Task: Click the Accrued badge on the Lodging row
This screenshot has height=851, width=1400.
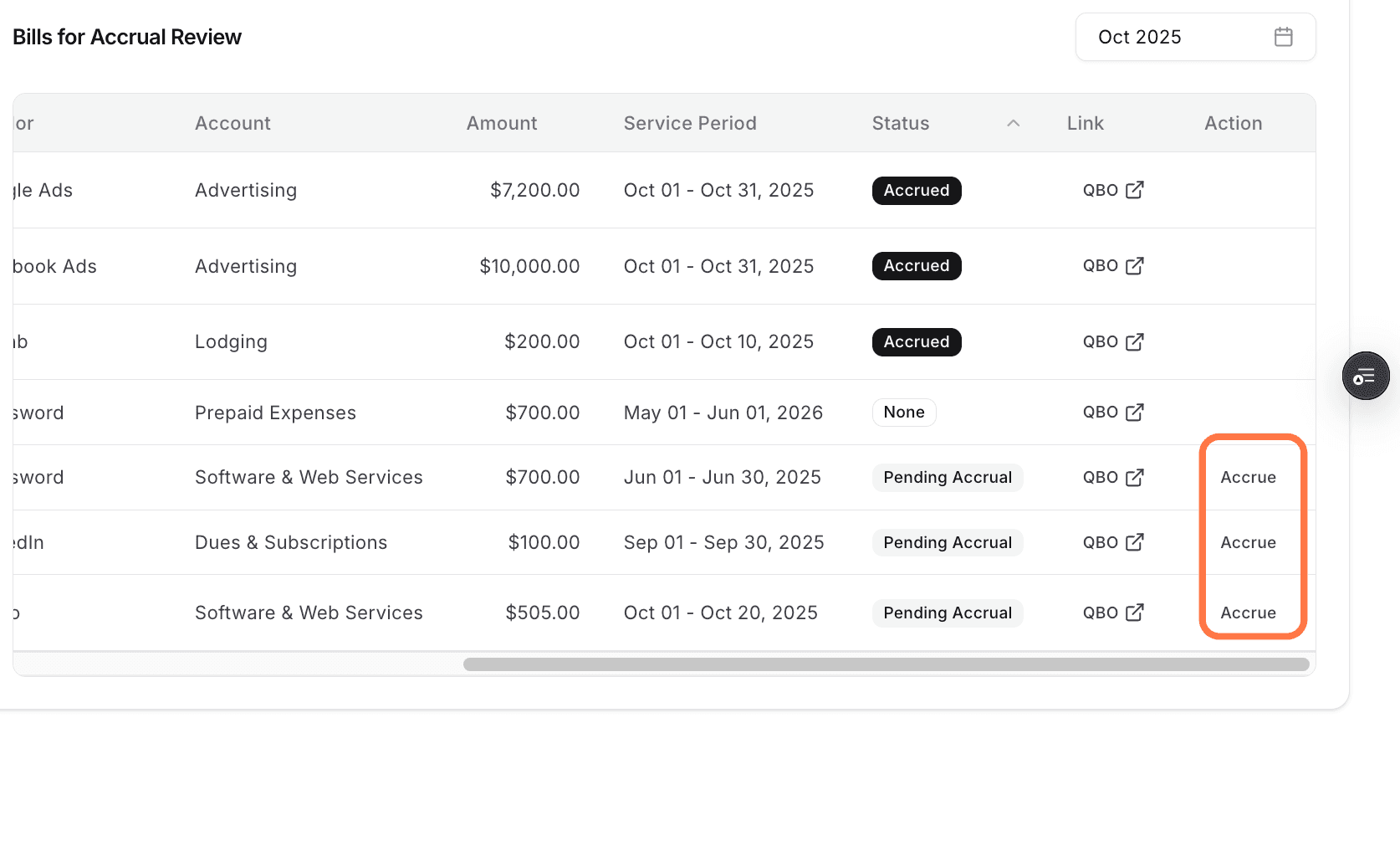Action: point(916,341)
